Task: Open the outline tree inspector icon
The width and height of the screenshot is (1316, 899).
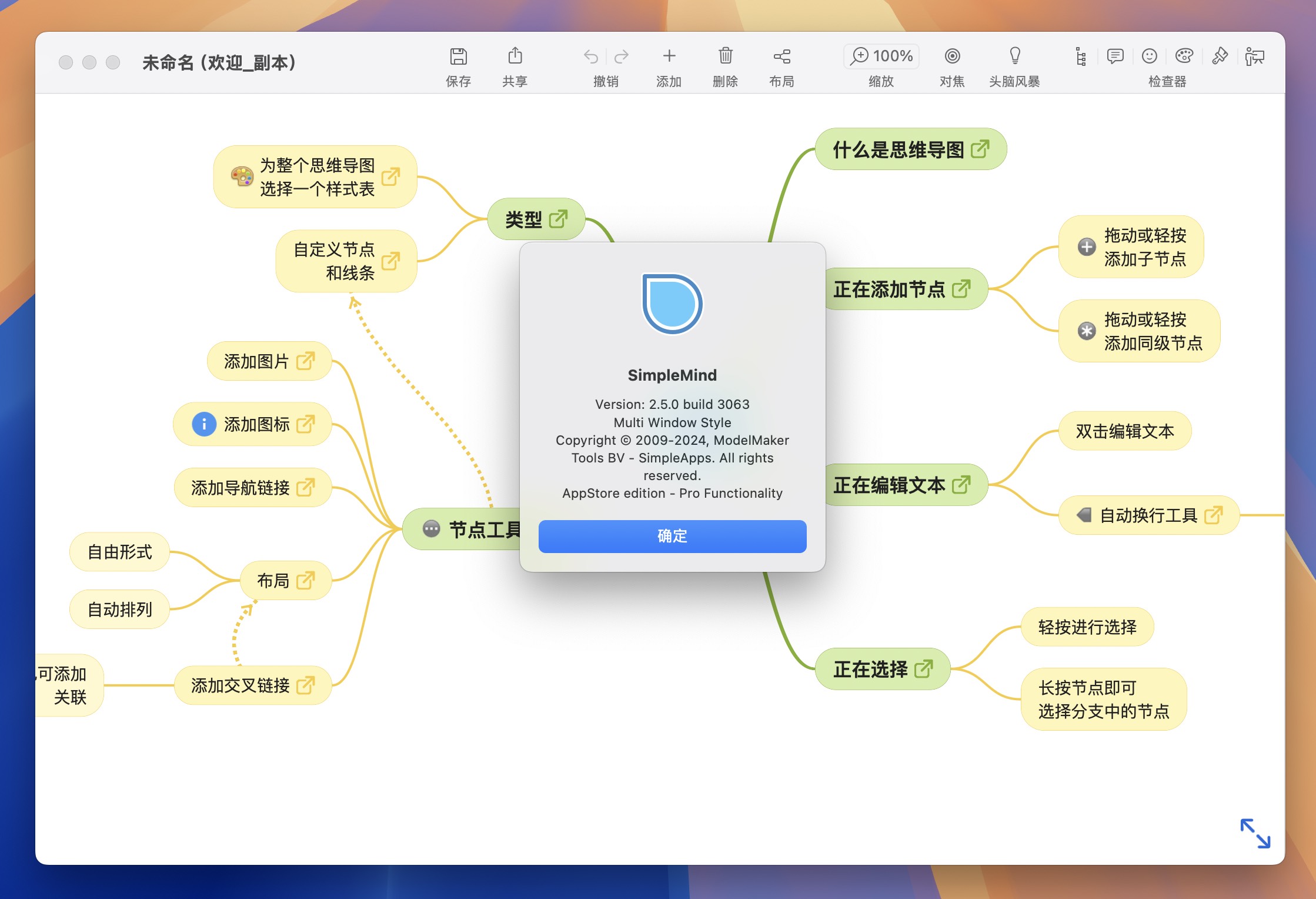Action: 1081,56
